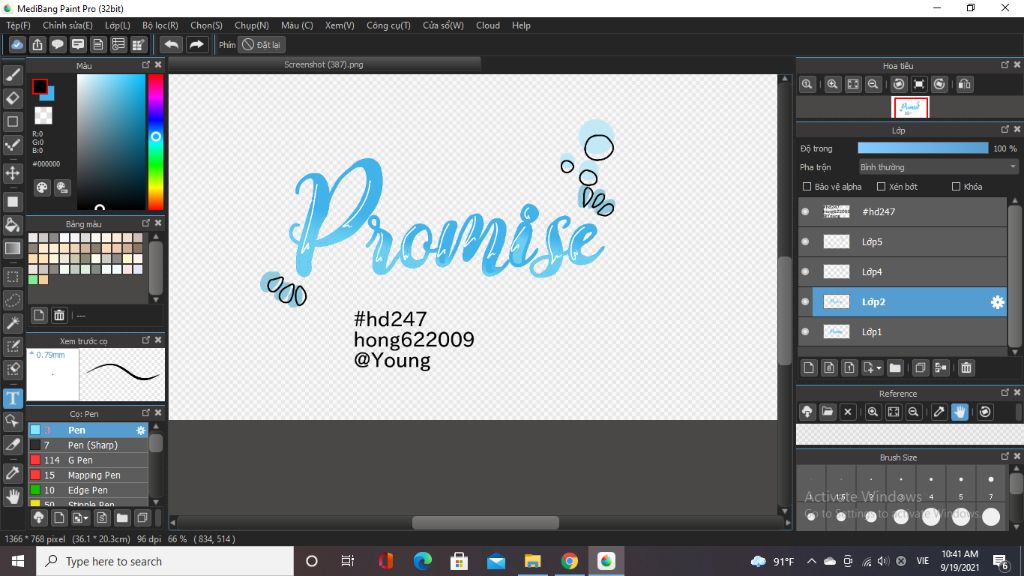Create a new layer in Layer panel
The image size is (1024, 576).
(808, 368)
